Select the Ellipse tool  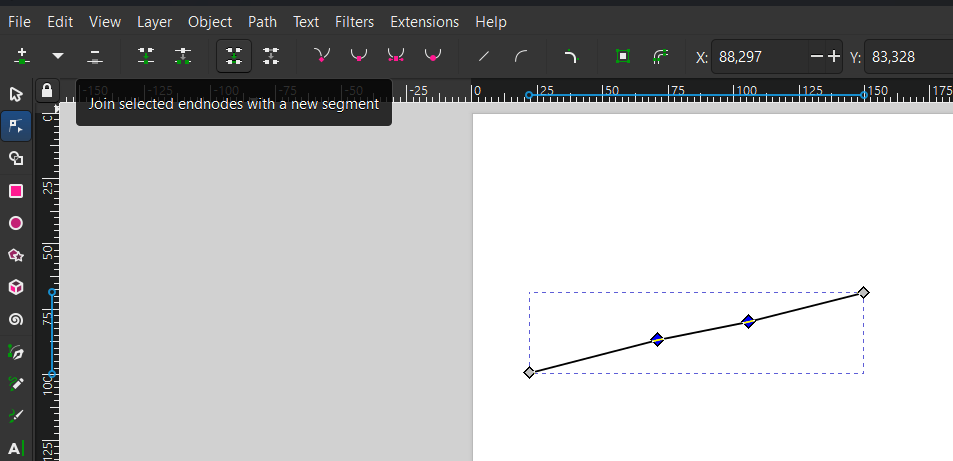click(16, 223)
